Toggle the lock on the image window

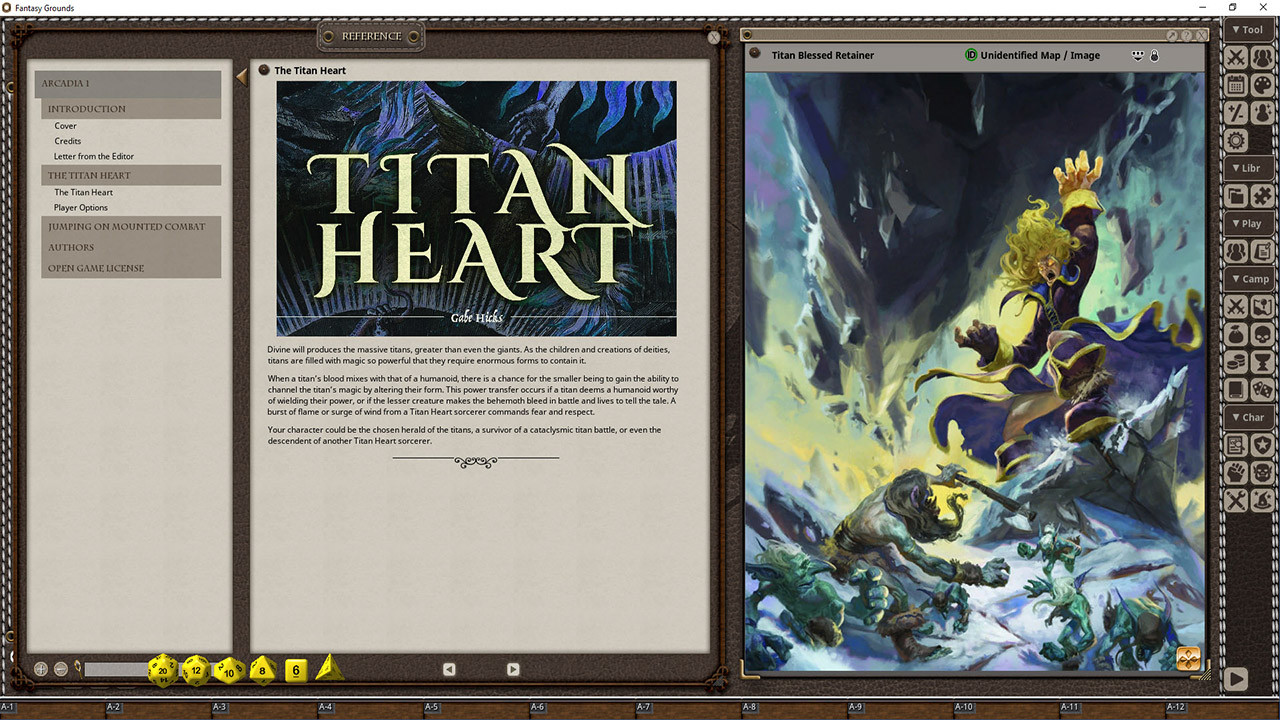(x=1155, y=56)
